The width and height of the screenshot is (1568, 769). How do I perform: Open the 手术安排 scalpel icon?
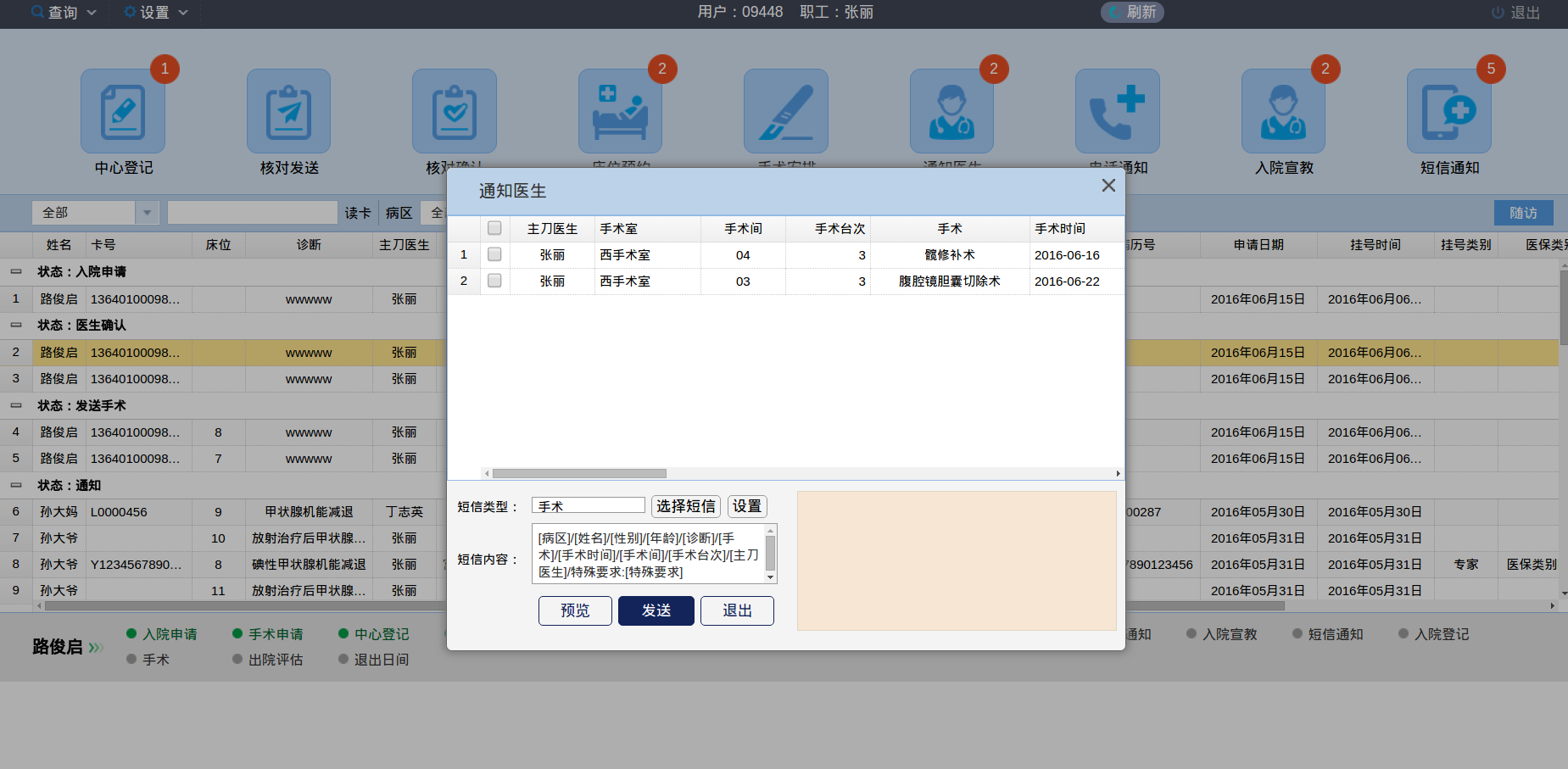coord(786,111)
